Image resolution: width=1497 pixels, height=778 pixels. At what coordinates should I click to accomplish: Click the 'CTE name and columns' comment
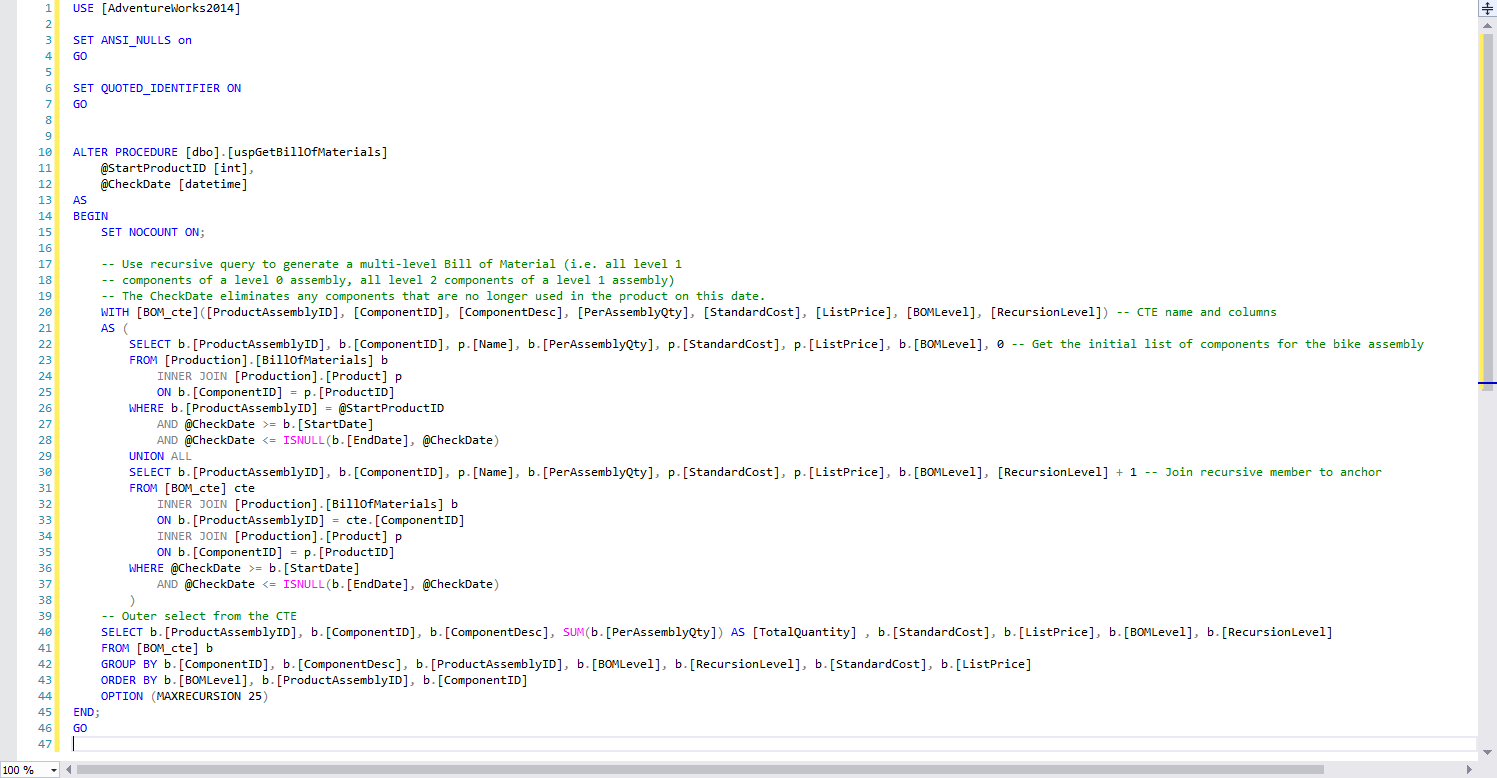click(x=1196, y=312)
